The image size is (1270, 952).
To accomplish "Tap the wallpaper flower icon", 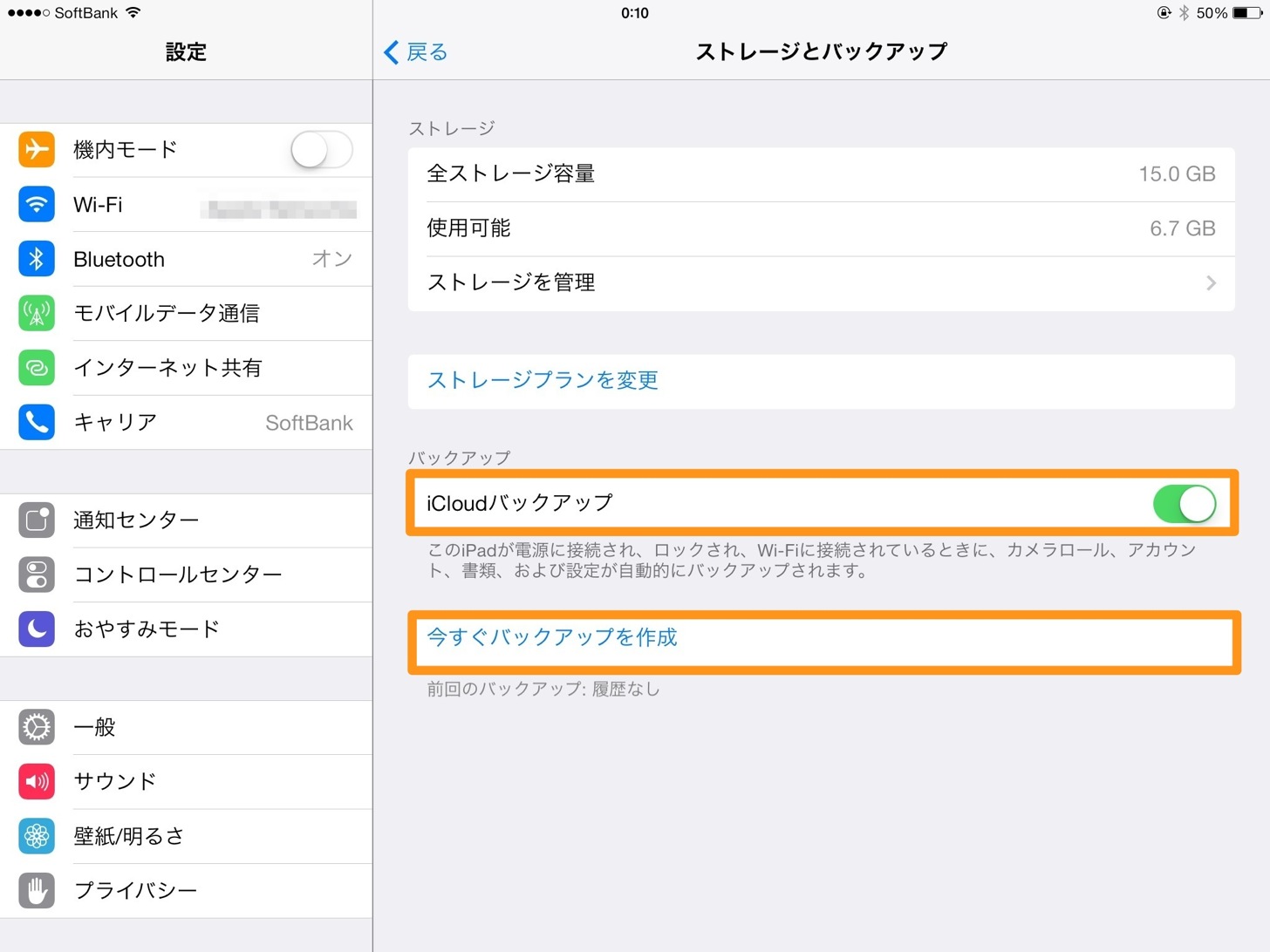I will coord(37,836).
